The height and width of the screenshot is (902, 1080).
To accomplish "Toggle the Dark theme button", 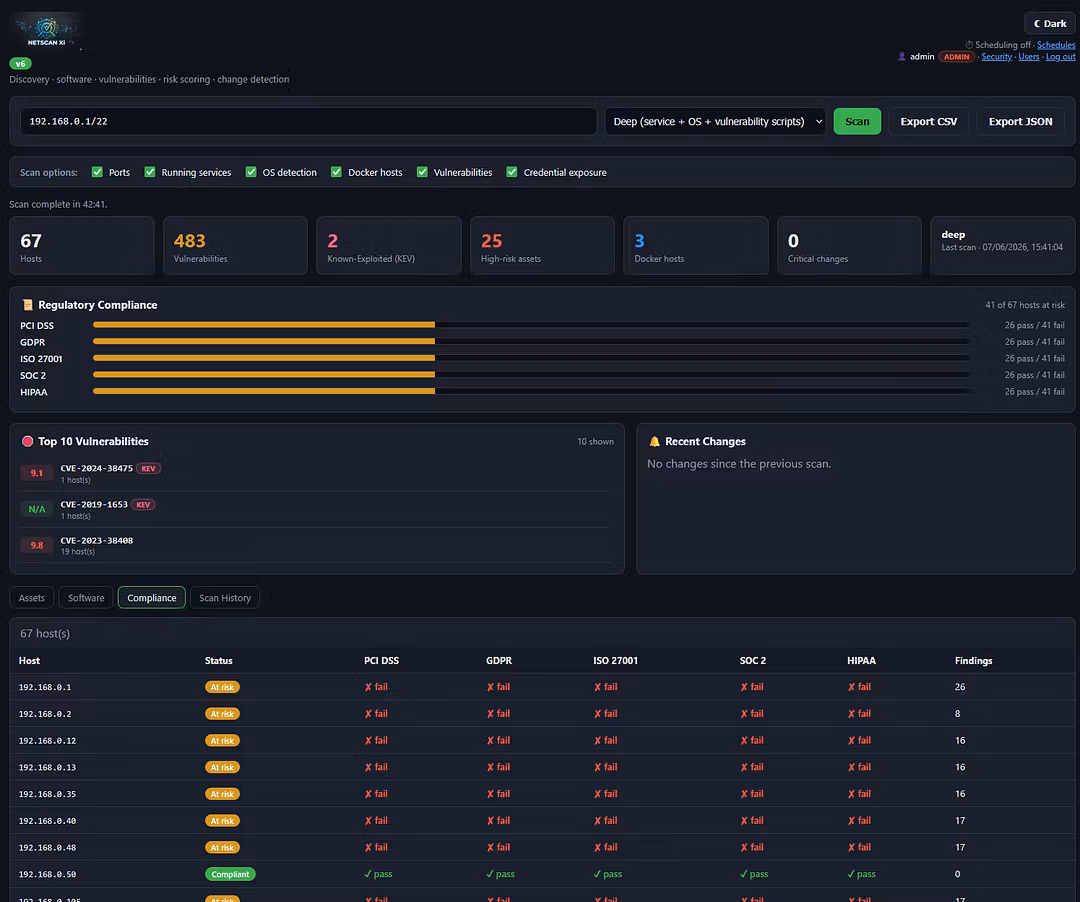I will (1050, 23).
